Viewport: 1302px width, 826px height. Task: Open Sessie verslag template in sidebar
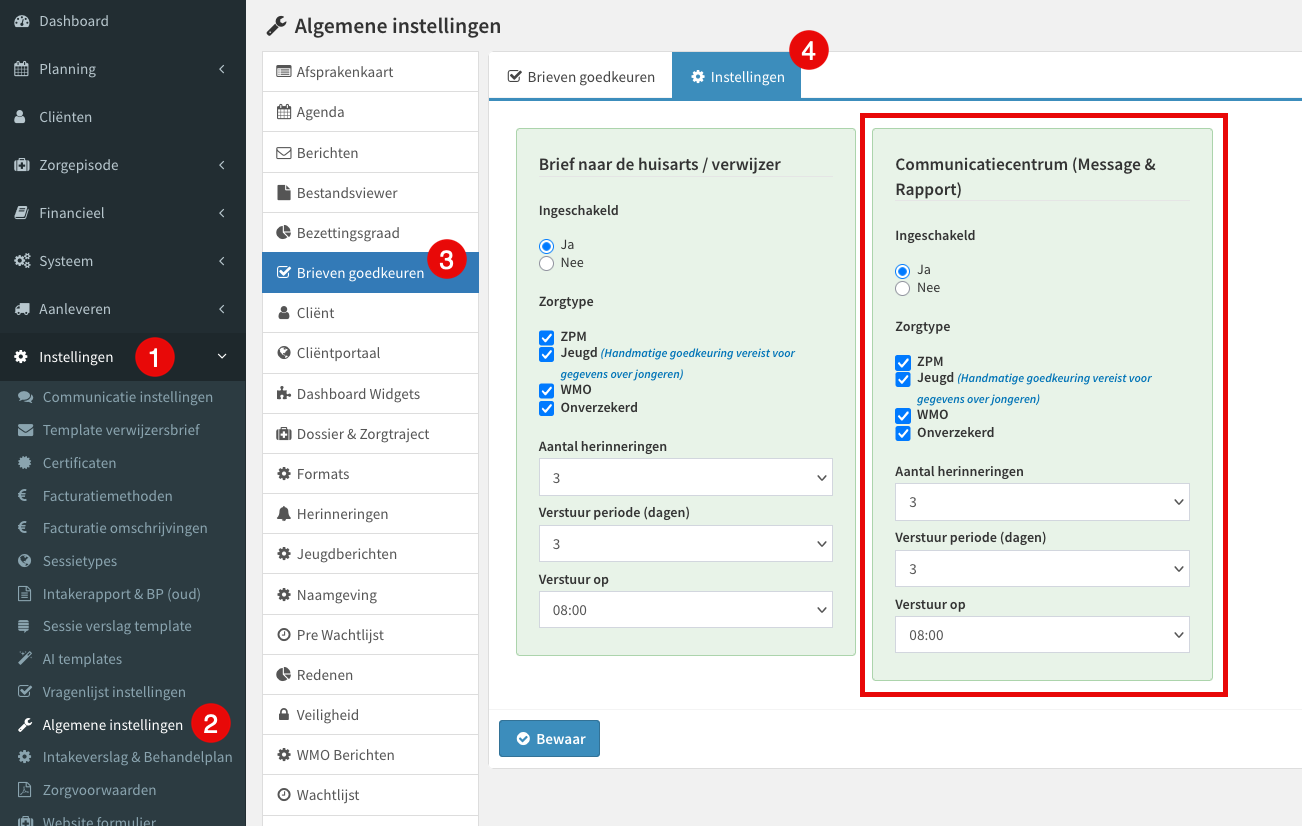pyautogui.click(x=117, y=626)
